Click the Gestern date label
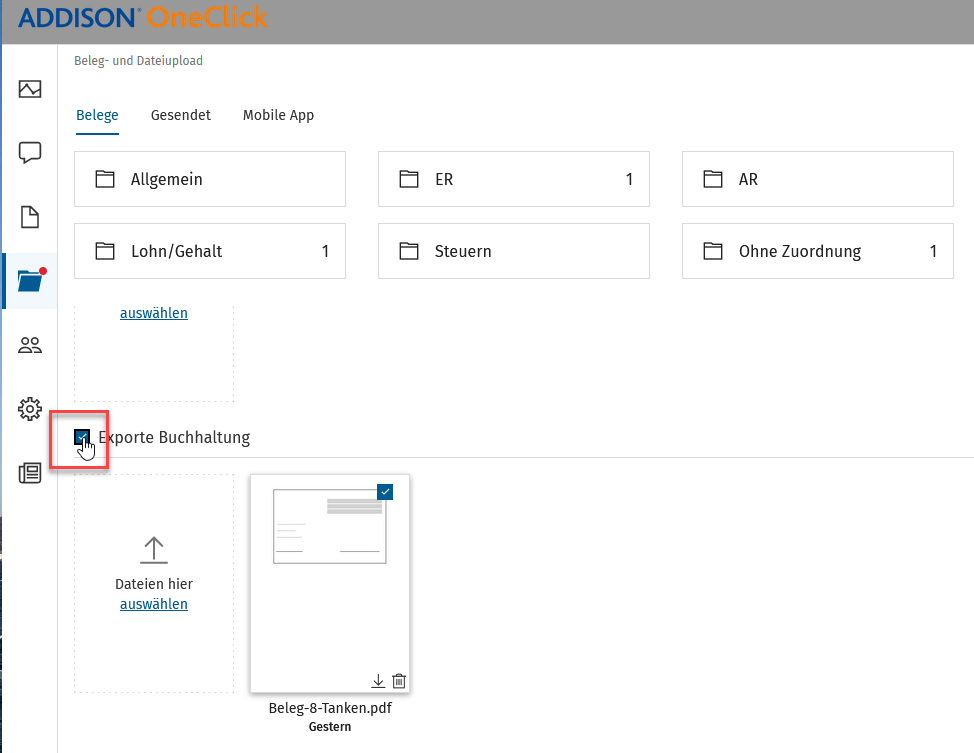974x753 pixels. 330,727
